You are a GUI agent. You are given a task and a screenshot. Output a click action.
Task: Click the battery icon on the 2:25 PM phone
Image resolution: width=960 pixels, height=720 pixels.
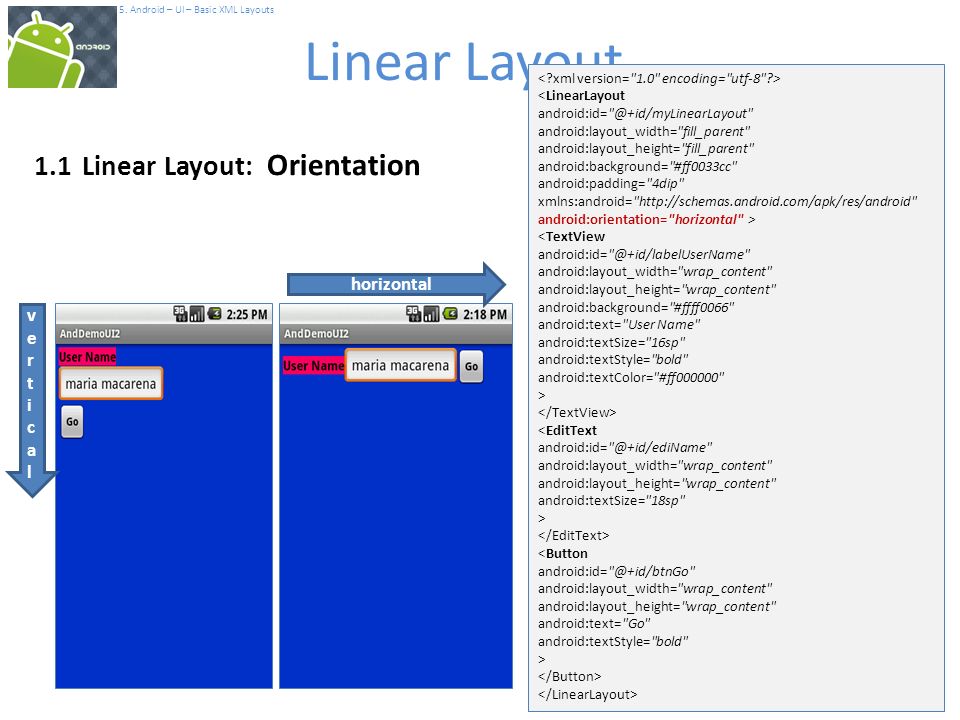(x=214, y=314)
